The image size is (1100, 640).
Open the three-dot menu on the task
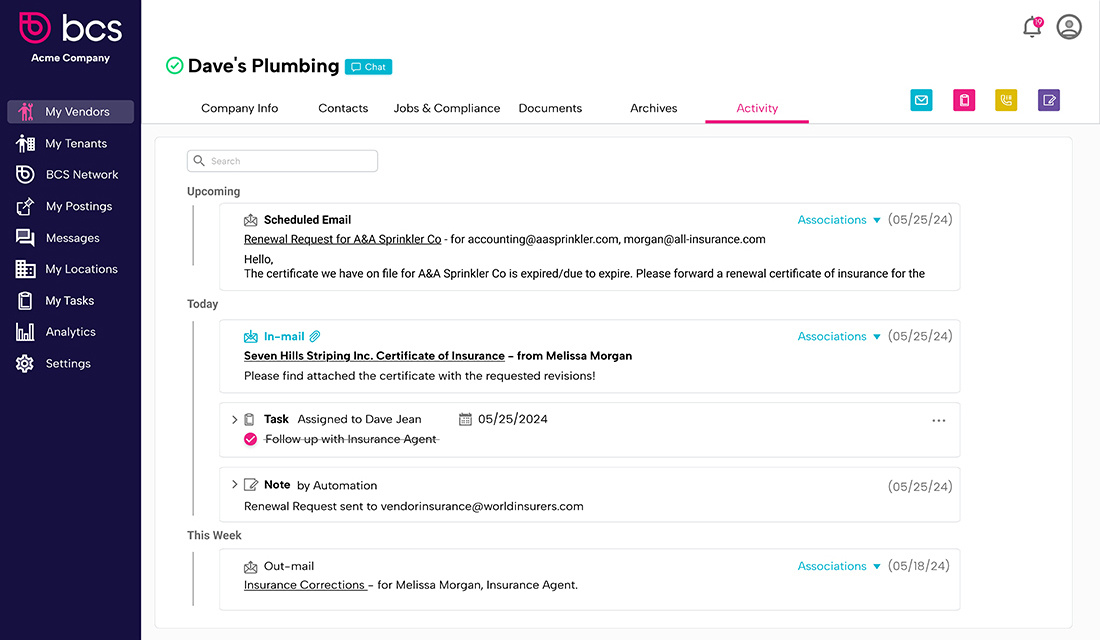point(939,420)
